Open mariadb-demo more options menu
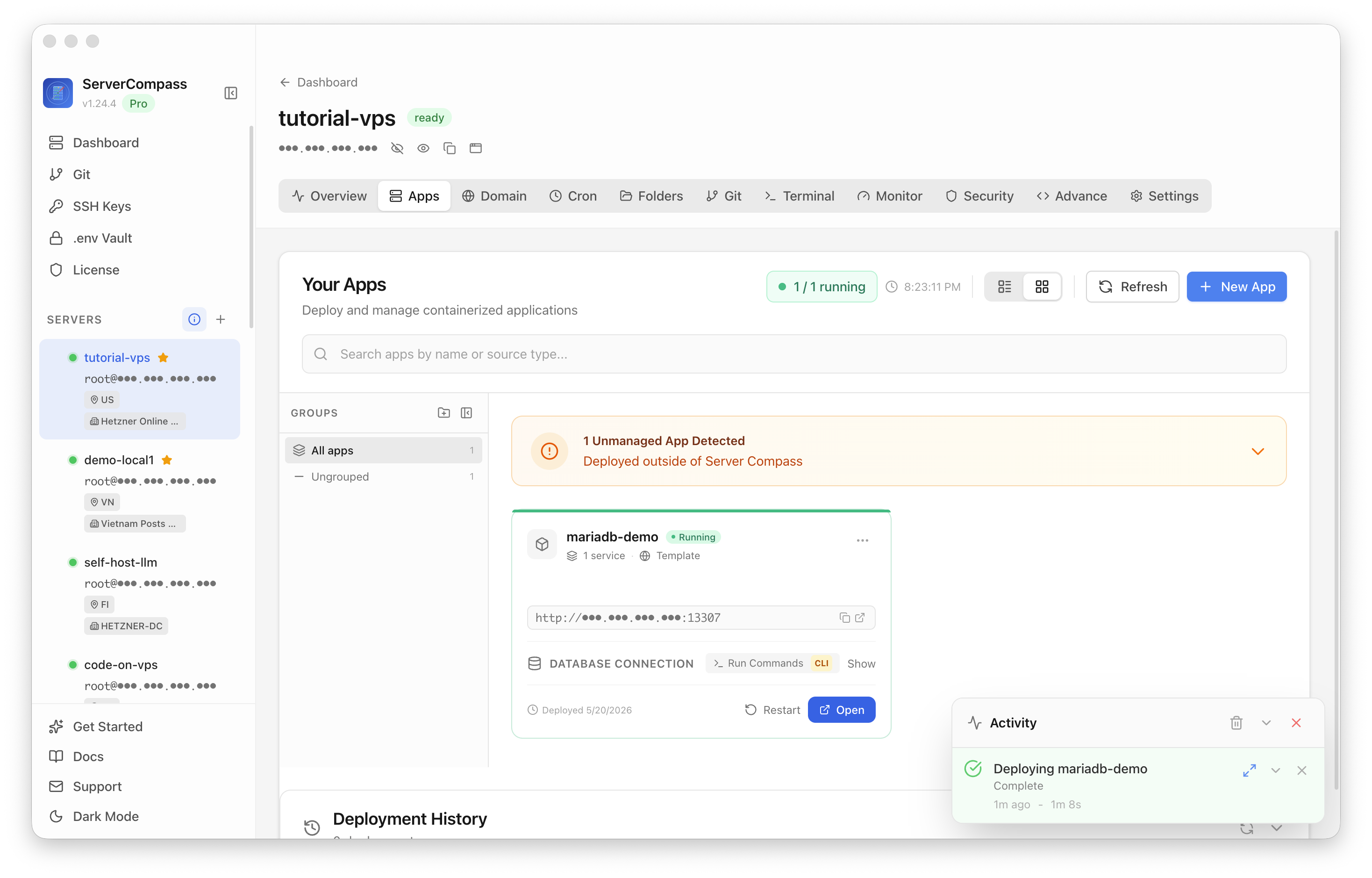The image size is (1372, 878). point(862,540)
